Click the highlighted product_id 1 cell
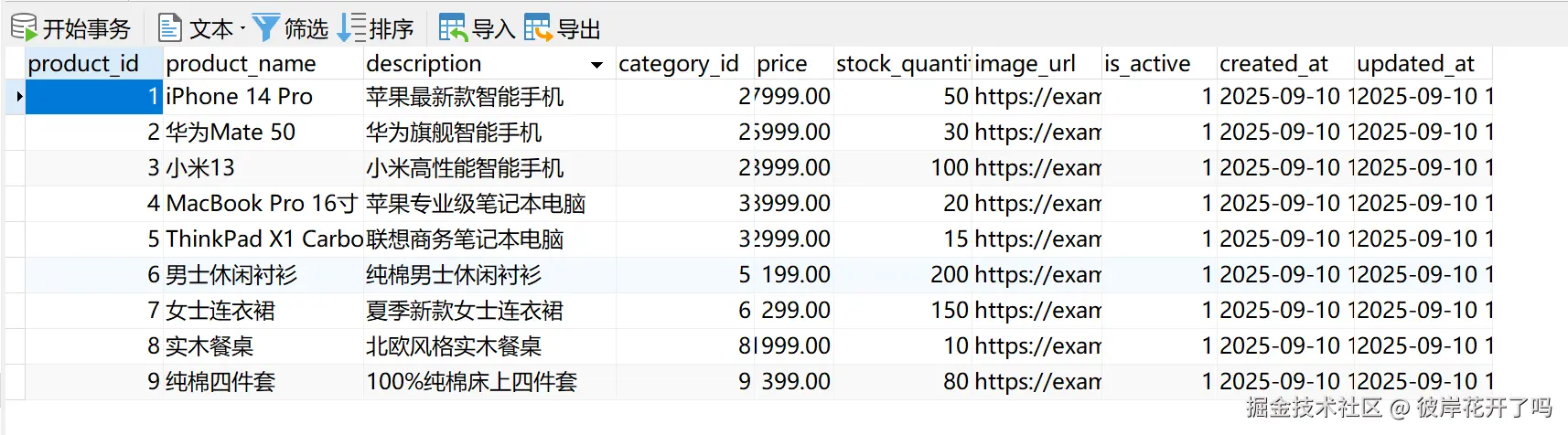Screen dimensions: 1568x435 click(x=94, y=96)
